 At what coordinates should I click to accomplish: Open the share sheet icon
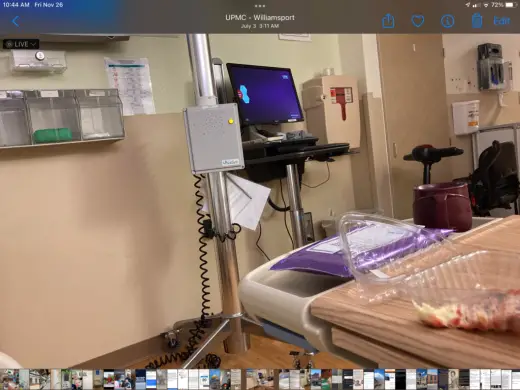click(x=388, y=21)
